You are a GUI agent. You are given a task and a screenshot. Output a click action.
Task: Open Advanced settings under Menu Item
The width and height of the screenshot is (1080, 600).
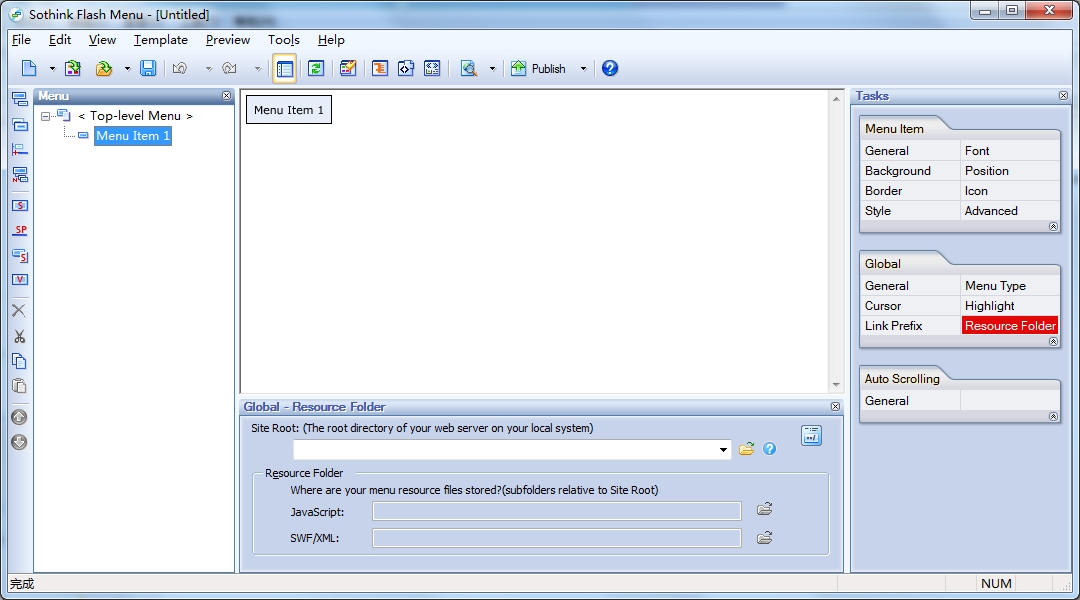990,211
